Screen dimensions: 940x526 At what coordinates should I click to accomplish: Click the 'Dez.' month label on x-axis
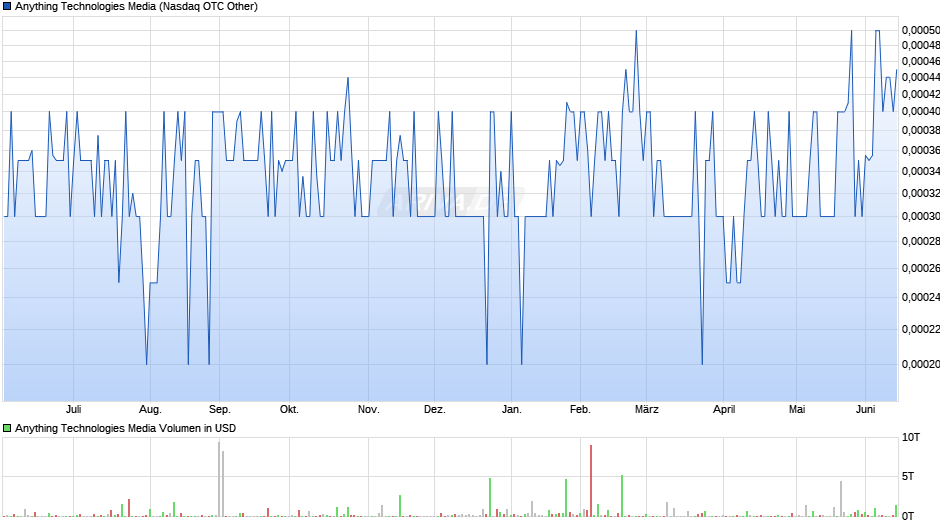point(435,409)
